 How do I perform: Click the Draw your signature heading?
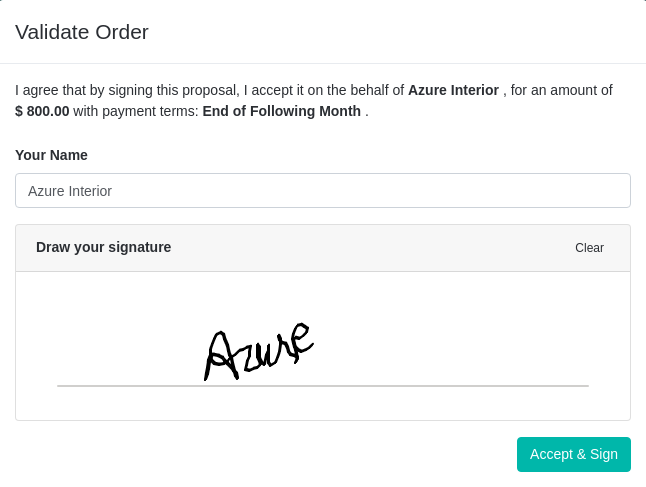[103, 247]
